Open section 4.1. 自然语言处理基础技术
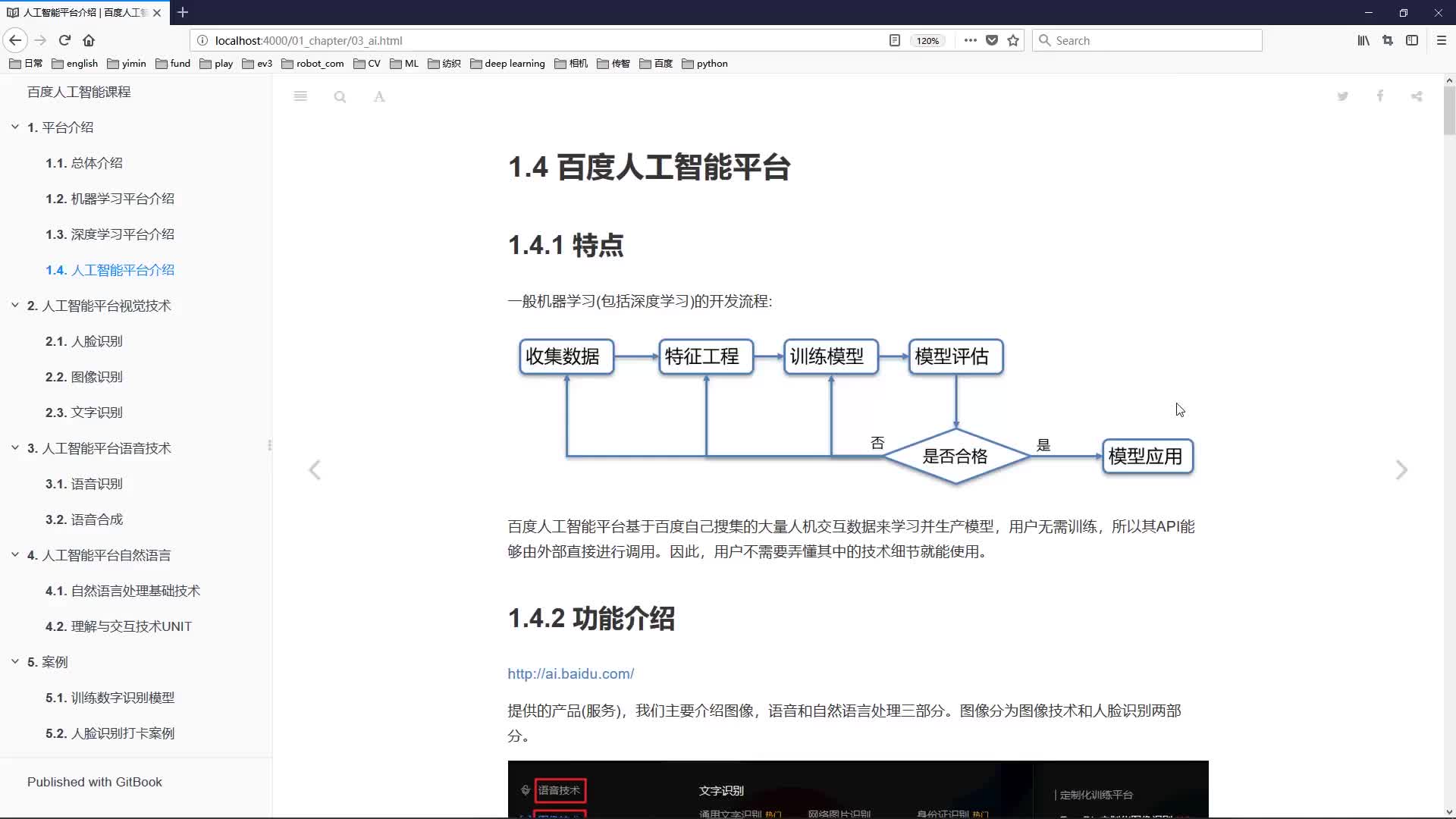Viewport: 1456px width, 819px height. pos(123,591)
